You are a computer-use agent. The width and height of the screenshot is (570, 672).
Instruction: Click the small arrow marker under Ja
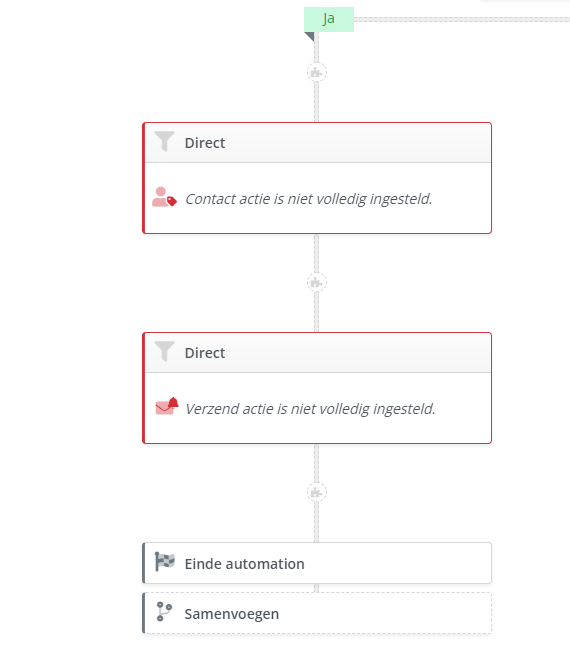pos(310,37)
